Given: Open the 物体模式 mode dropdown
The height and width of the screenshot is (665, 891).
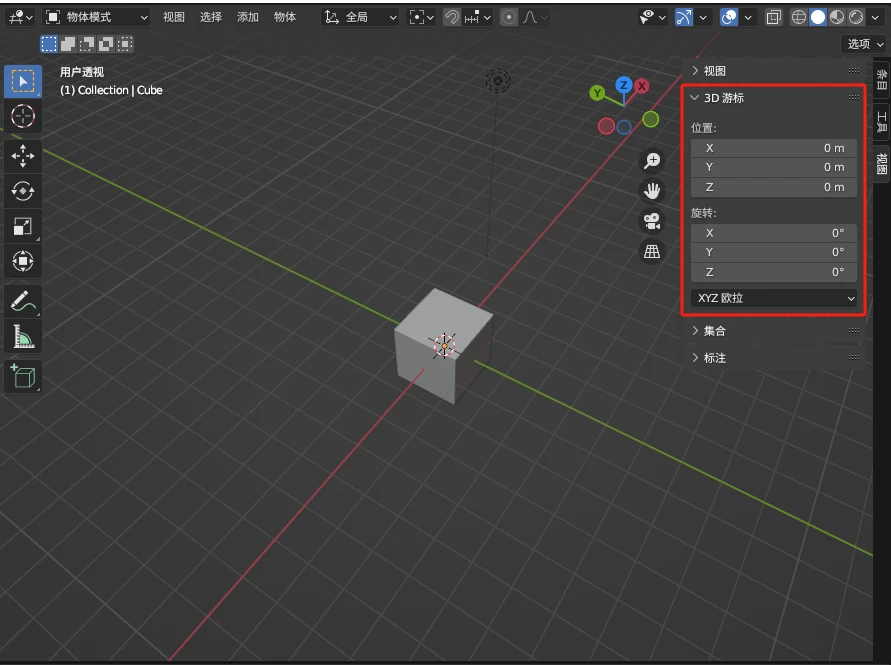Looking at the screenshot, I should click(x=97, y=17).
